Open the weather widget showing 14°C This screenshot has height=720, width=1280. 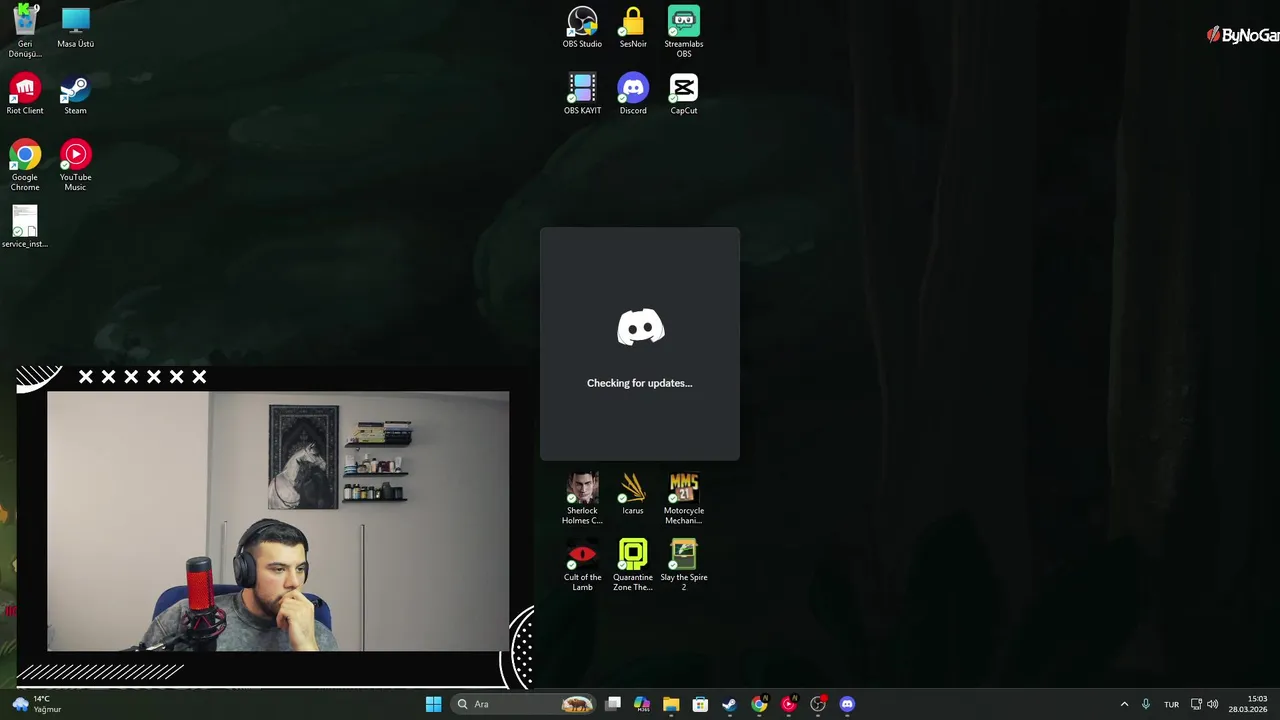(36, 704)
